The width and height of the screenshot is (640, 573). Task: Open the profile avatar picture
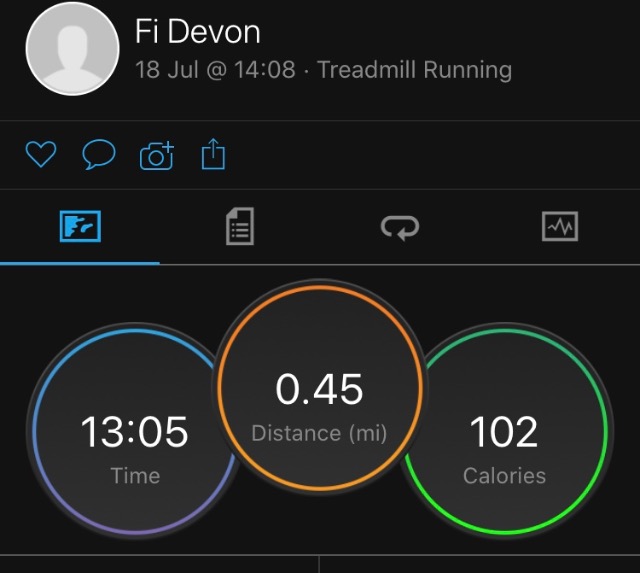[x=73, y=48]
